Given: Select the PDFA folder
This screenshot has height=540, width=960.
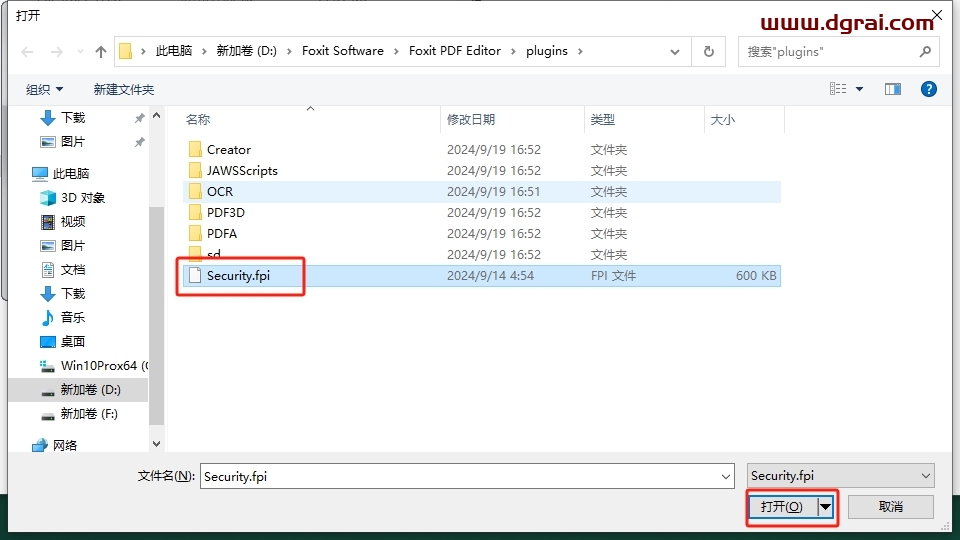Looking at the screenshot, I should [x=222, y=233].
